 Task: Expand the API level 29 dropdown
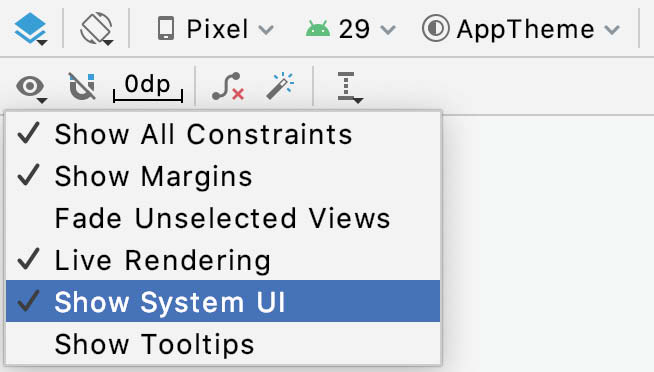[x=350, y=29]
